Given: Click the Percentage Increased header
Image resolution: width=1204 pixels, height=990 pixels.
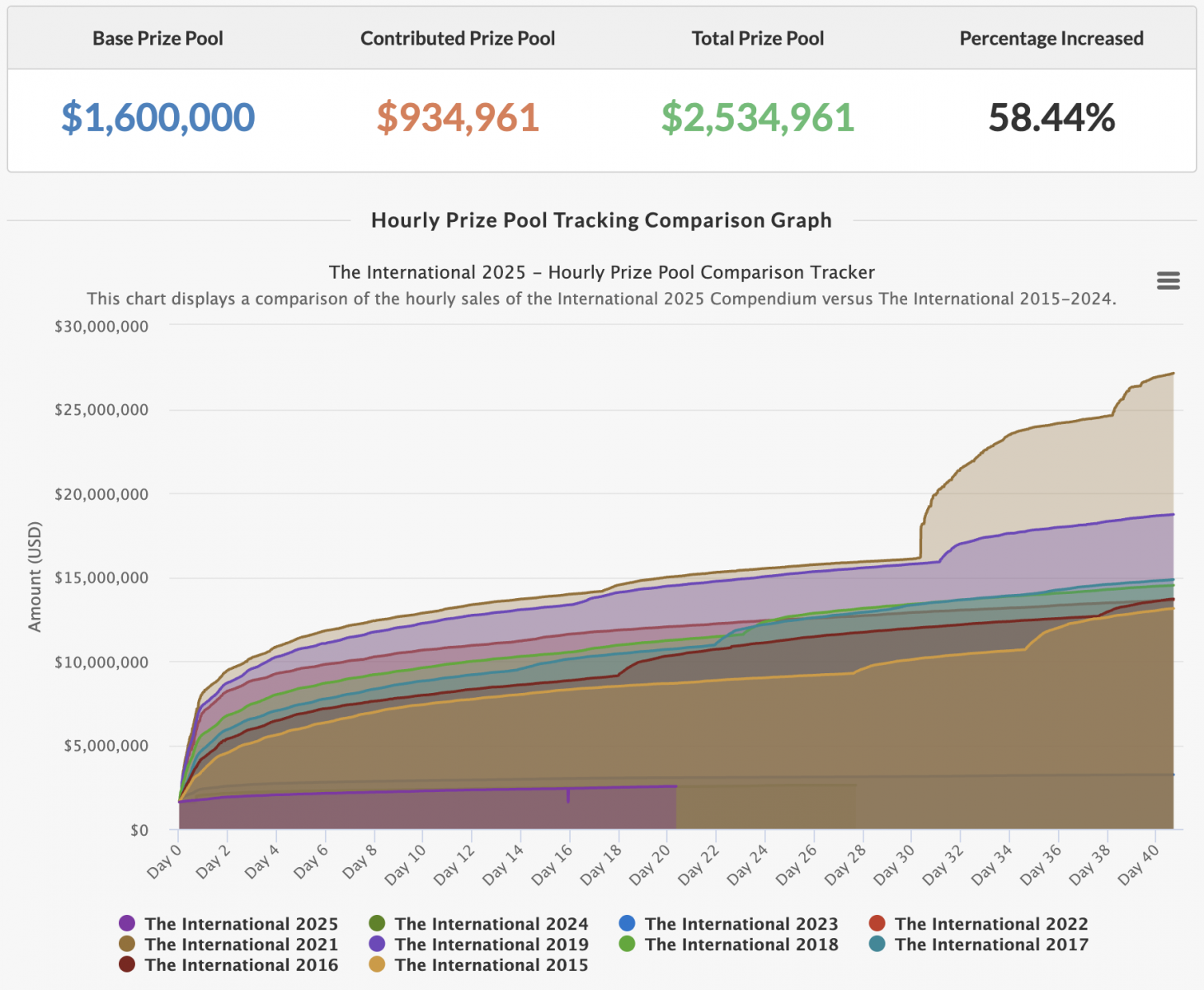Looking at the screenshot, I should pos(1051,39).
